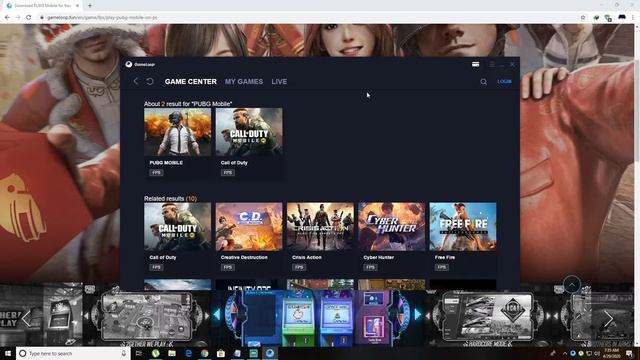This screenshot has height=360, width=640.
Task: Click the browser address bar URL
Action: coord(102,18)
